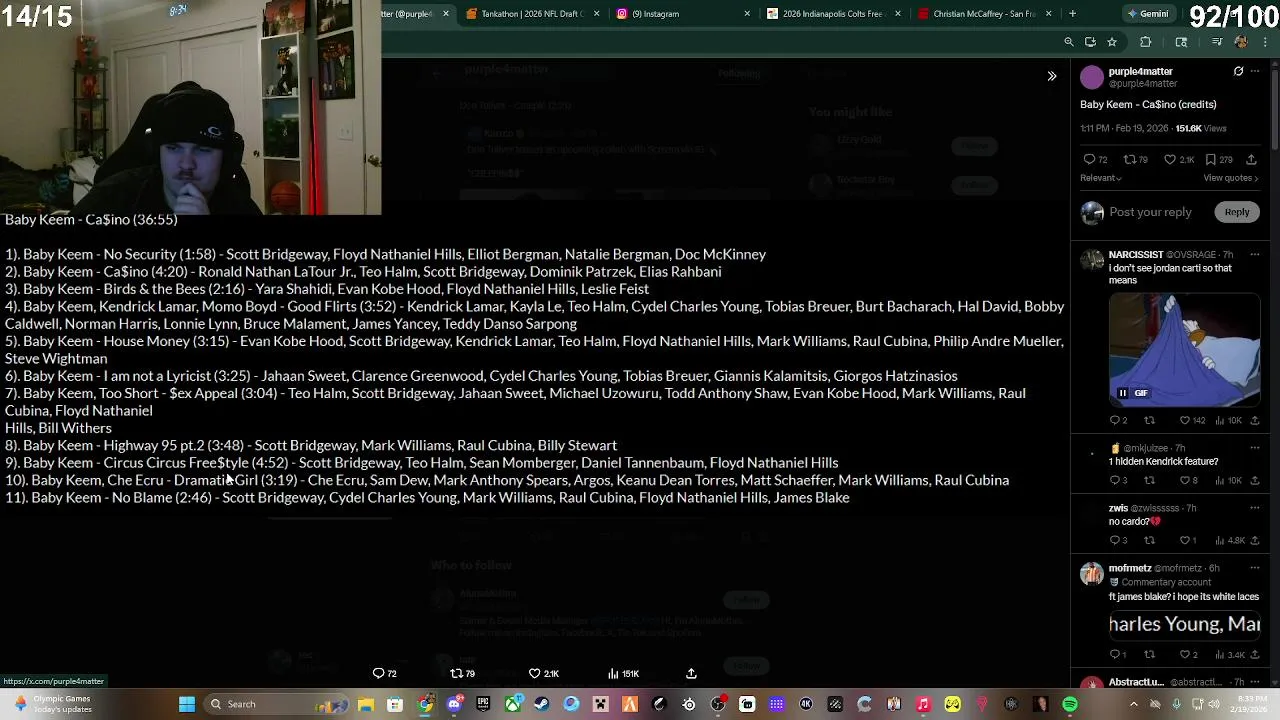Image resolution: width=1280 pixels, height=720 pixels.
Task: Switch to the 2026 Indianapolis Colts Free tab
Action: [832, 14]
